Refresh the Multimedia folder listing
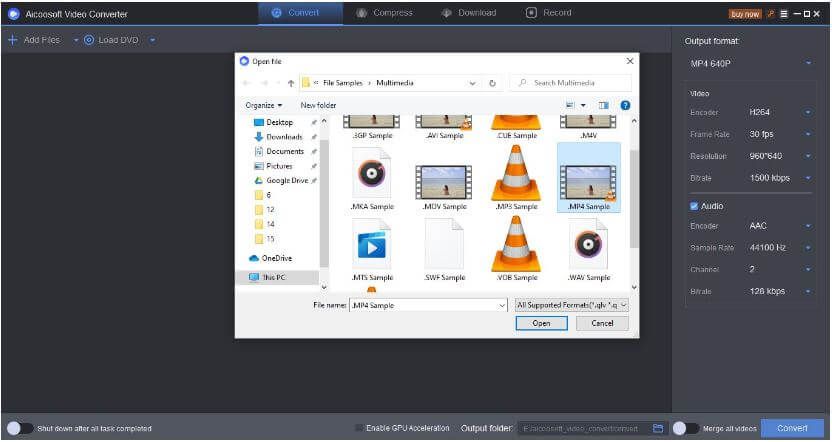This screenshot has height=442, width=832. 492,83
